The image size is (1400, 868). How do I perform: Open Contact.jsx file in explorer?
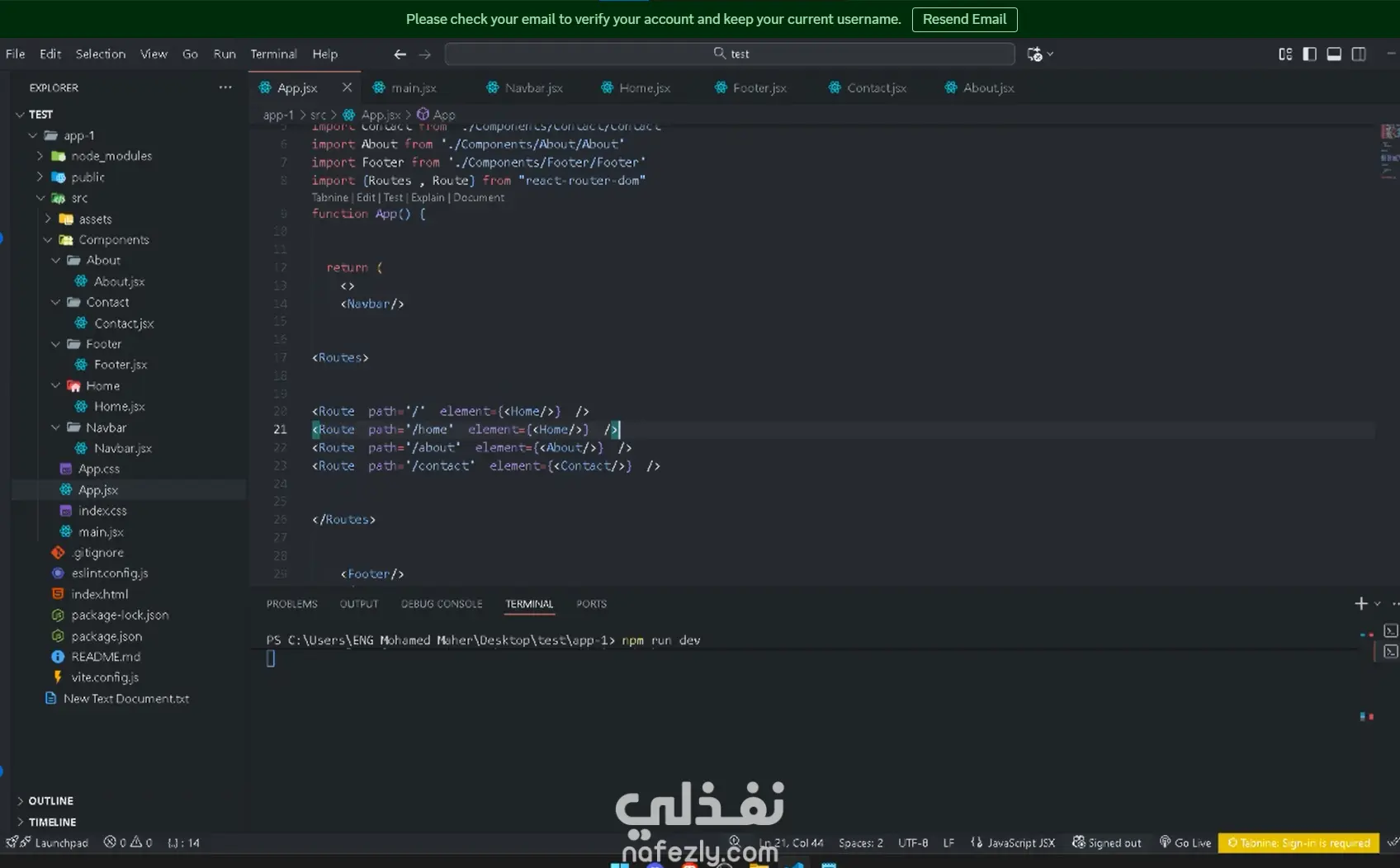pos(124,323)
